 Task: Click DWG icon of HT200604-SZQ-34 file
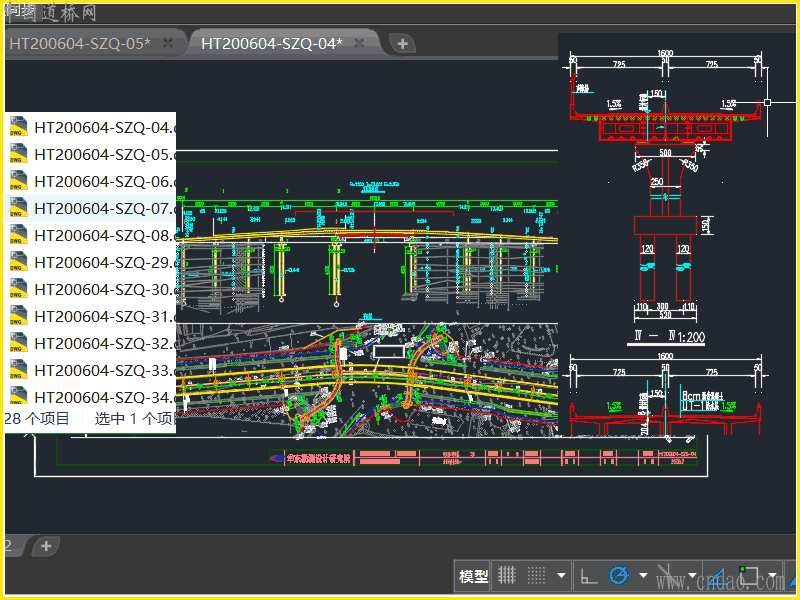tap(18, 396)
